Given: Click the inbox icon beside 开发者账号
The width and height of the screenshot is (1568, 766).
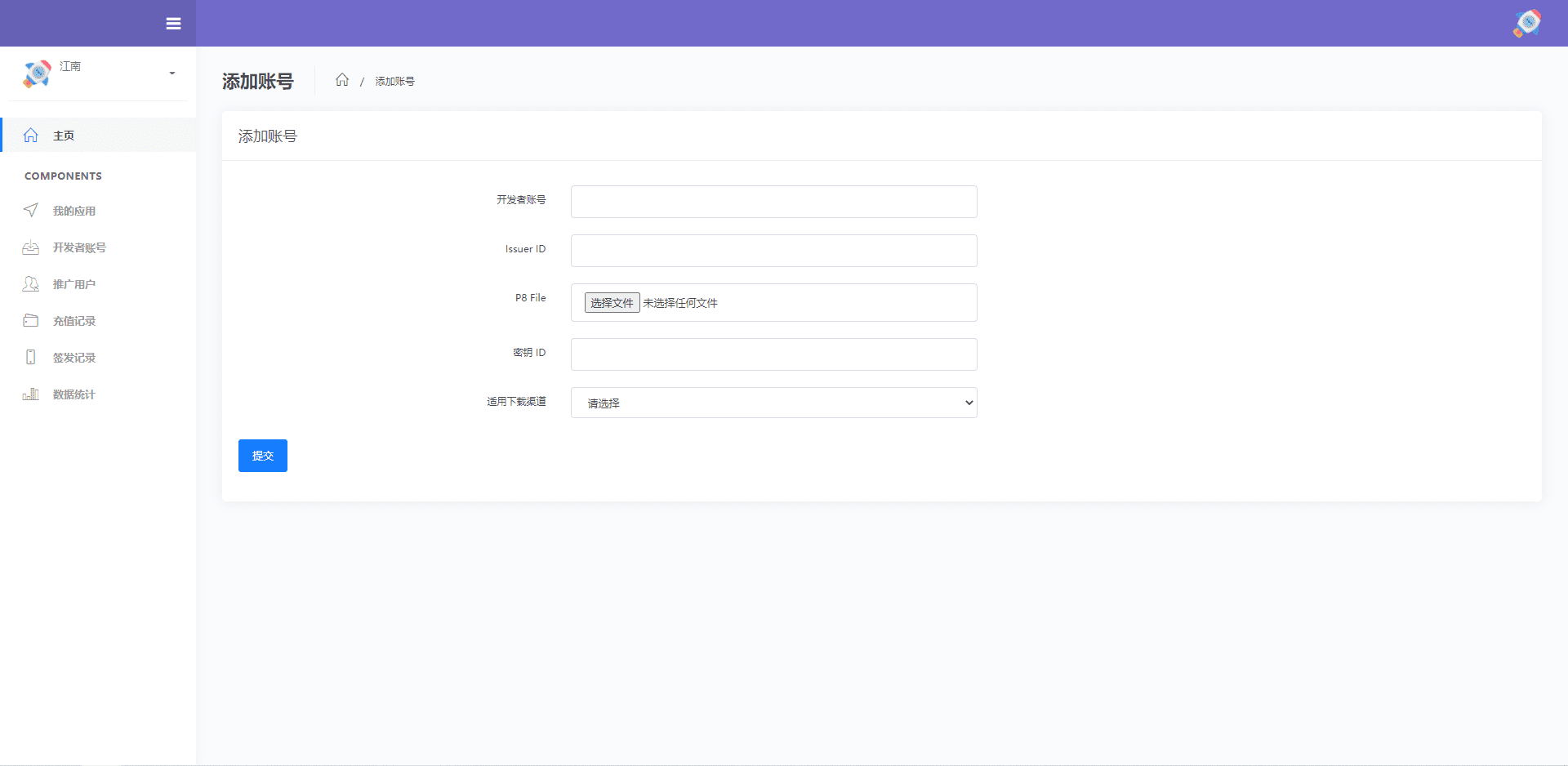Looking at the screenshot, I should 31,247.
